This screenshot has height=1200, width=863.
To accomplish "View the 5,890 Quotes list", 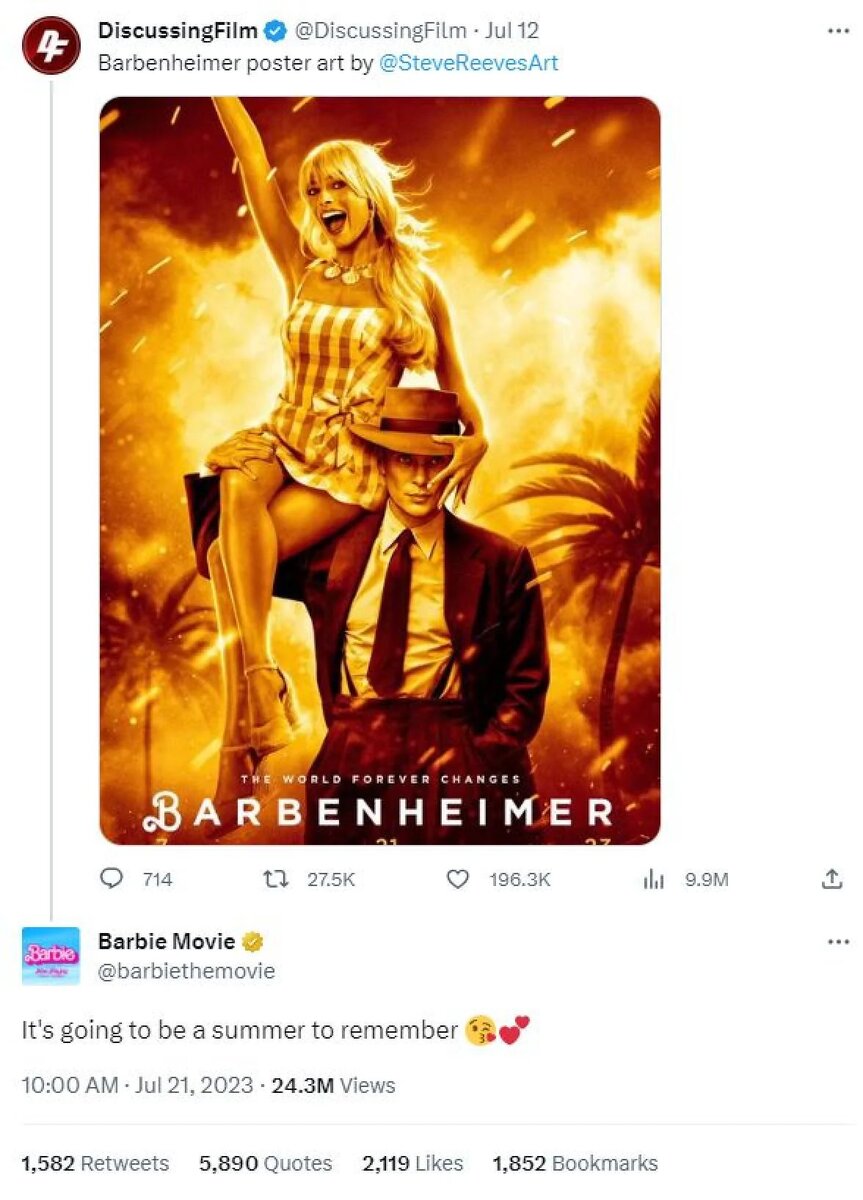I will coord(266,1163).
